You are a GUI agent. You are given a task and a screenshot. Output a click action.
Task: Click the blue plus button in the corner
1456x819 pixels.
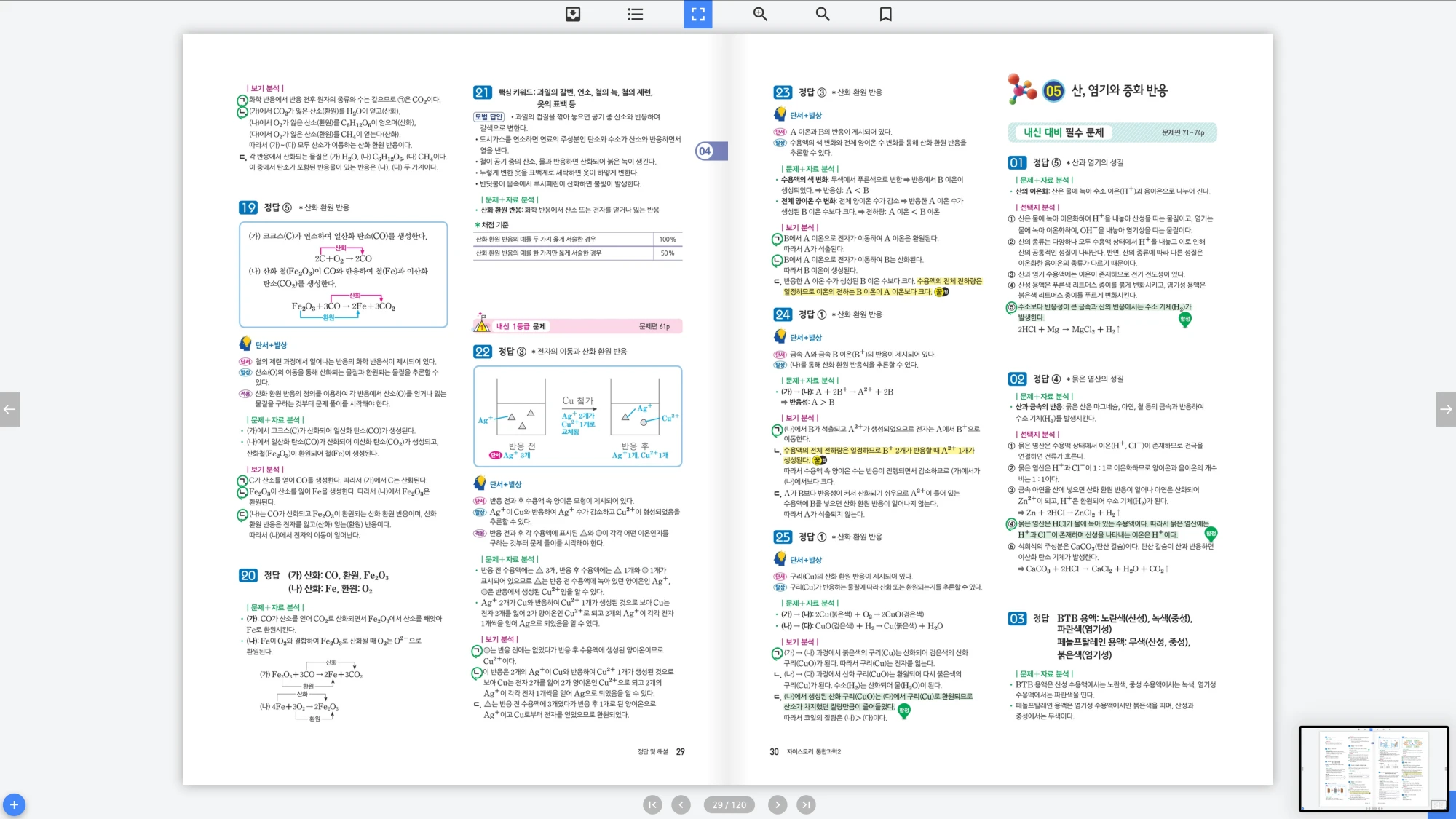pos(14,804)
